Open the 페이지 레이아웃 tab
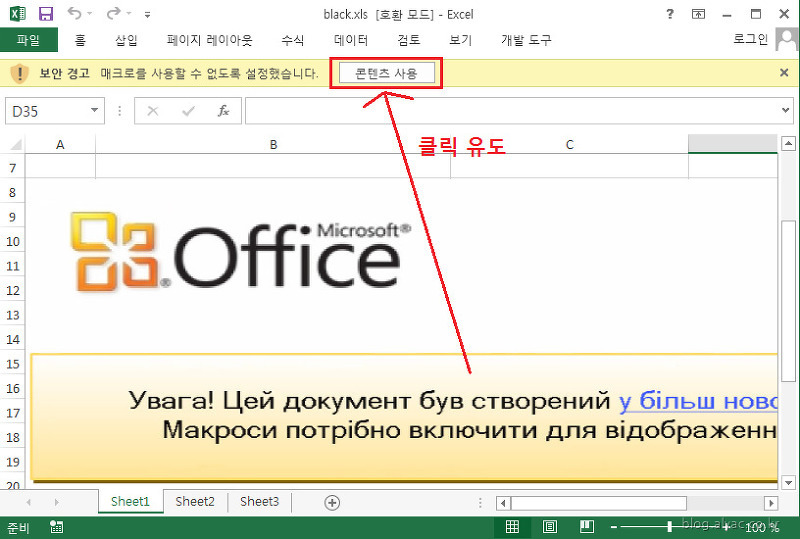The image size is (800, 539). 209,40
